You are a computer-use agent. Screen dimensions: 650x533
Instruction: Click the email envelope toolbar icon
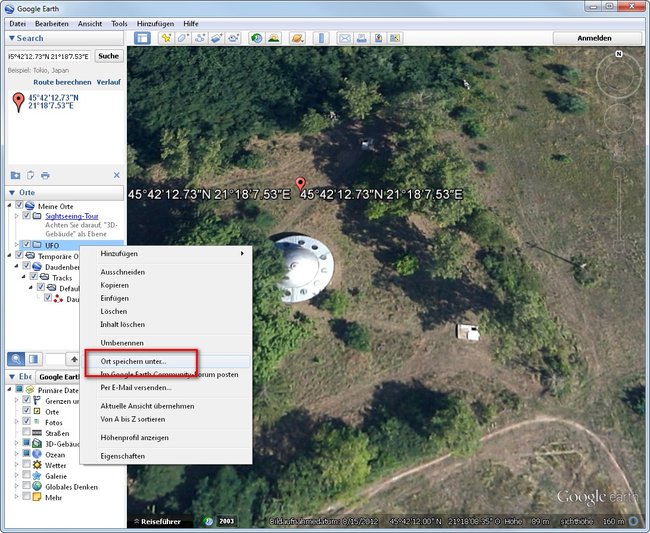coord(344,38)
